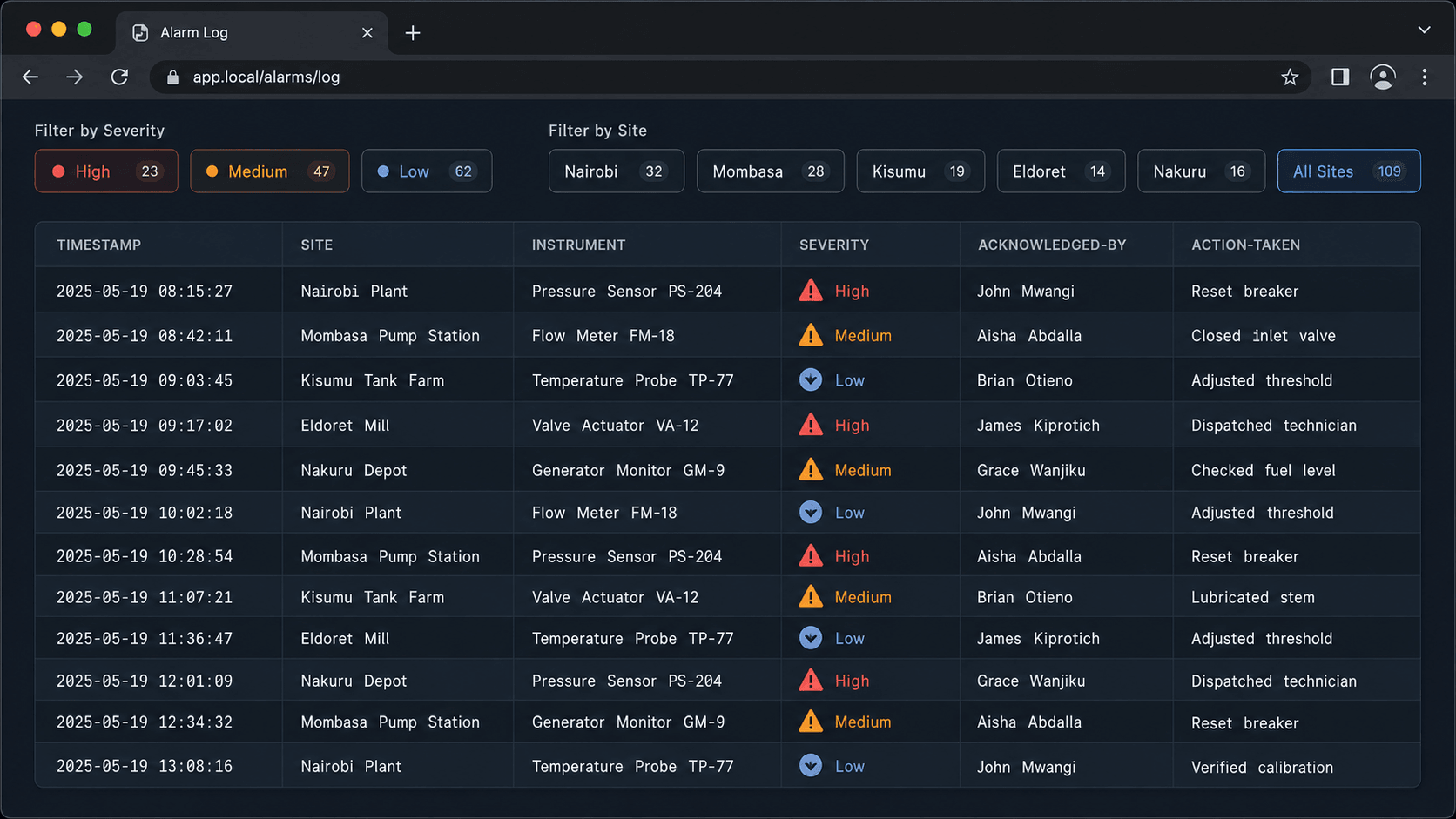Click the Low arrow icon at 11:36:47 row
The image size is (1456, 819).
[811, 637]
